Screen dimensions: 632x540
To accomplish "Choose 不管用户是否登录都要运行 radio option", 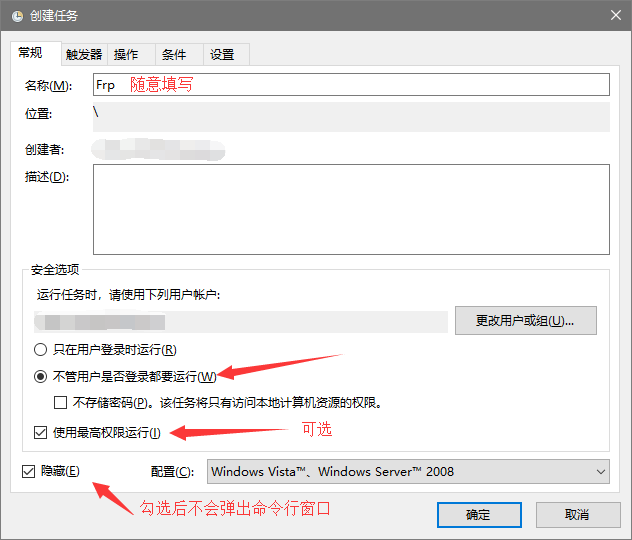I will (x=40, y=377).
